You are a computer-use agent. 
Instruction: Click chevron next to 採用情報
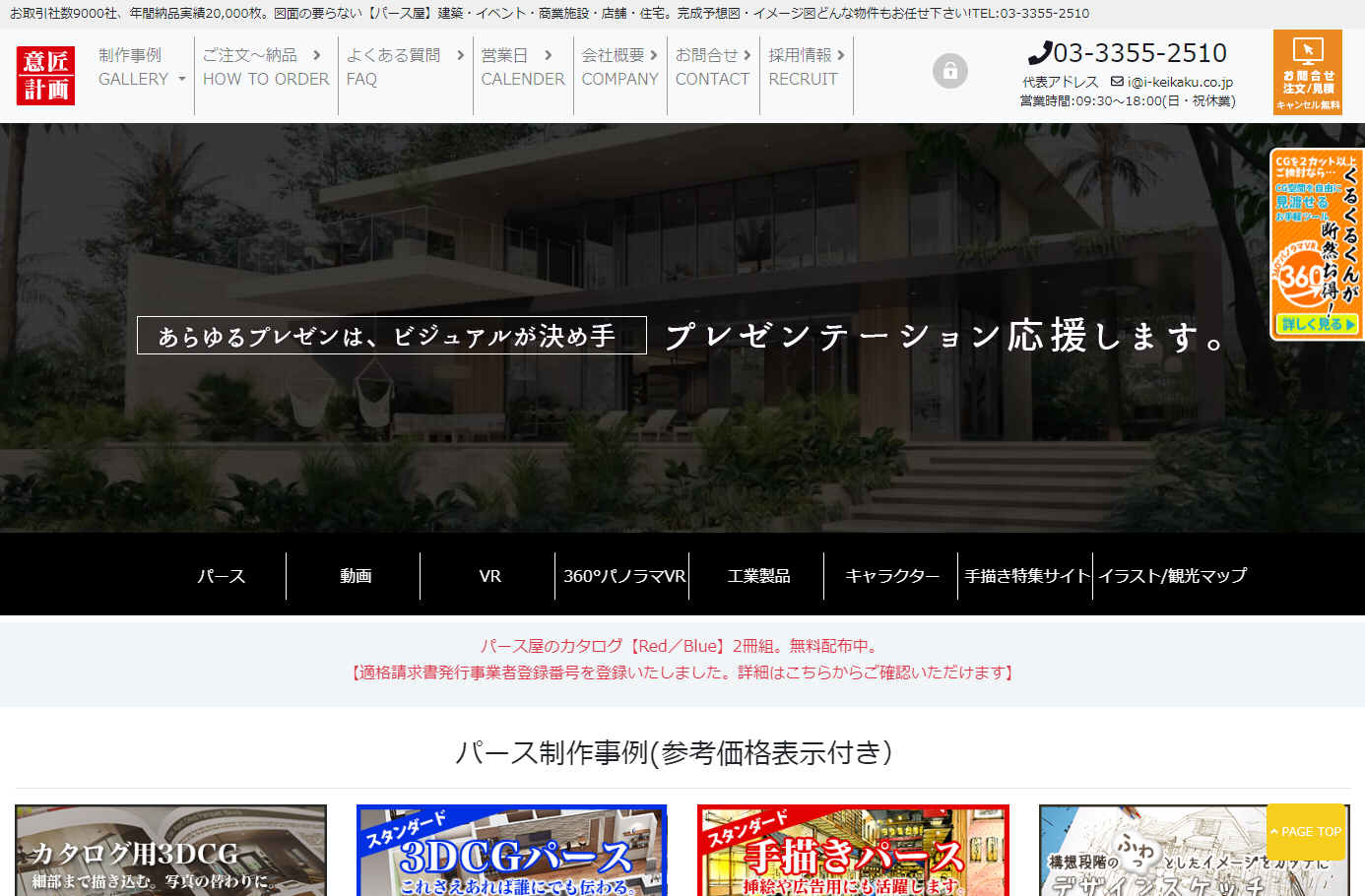841,55
